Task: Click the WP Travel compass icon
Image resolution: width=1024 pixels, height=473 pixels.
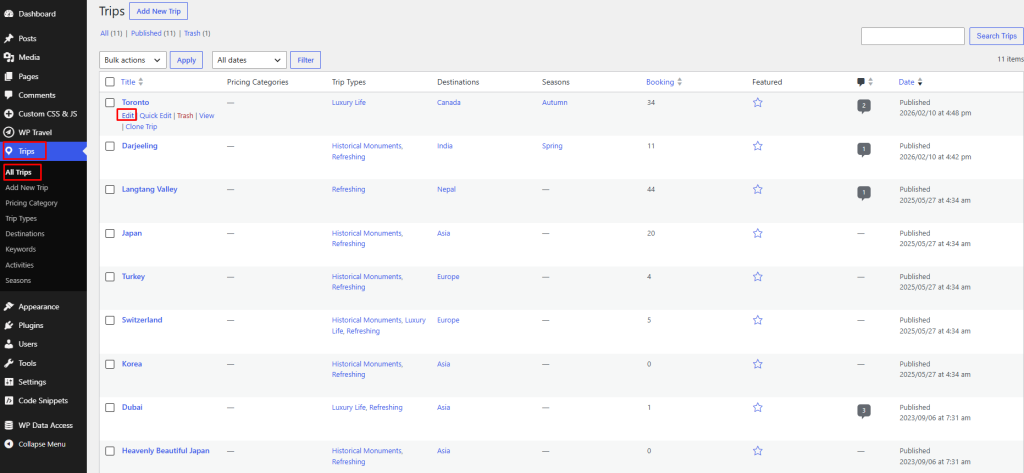Action: pos(9,132)
